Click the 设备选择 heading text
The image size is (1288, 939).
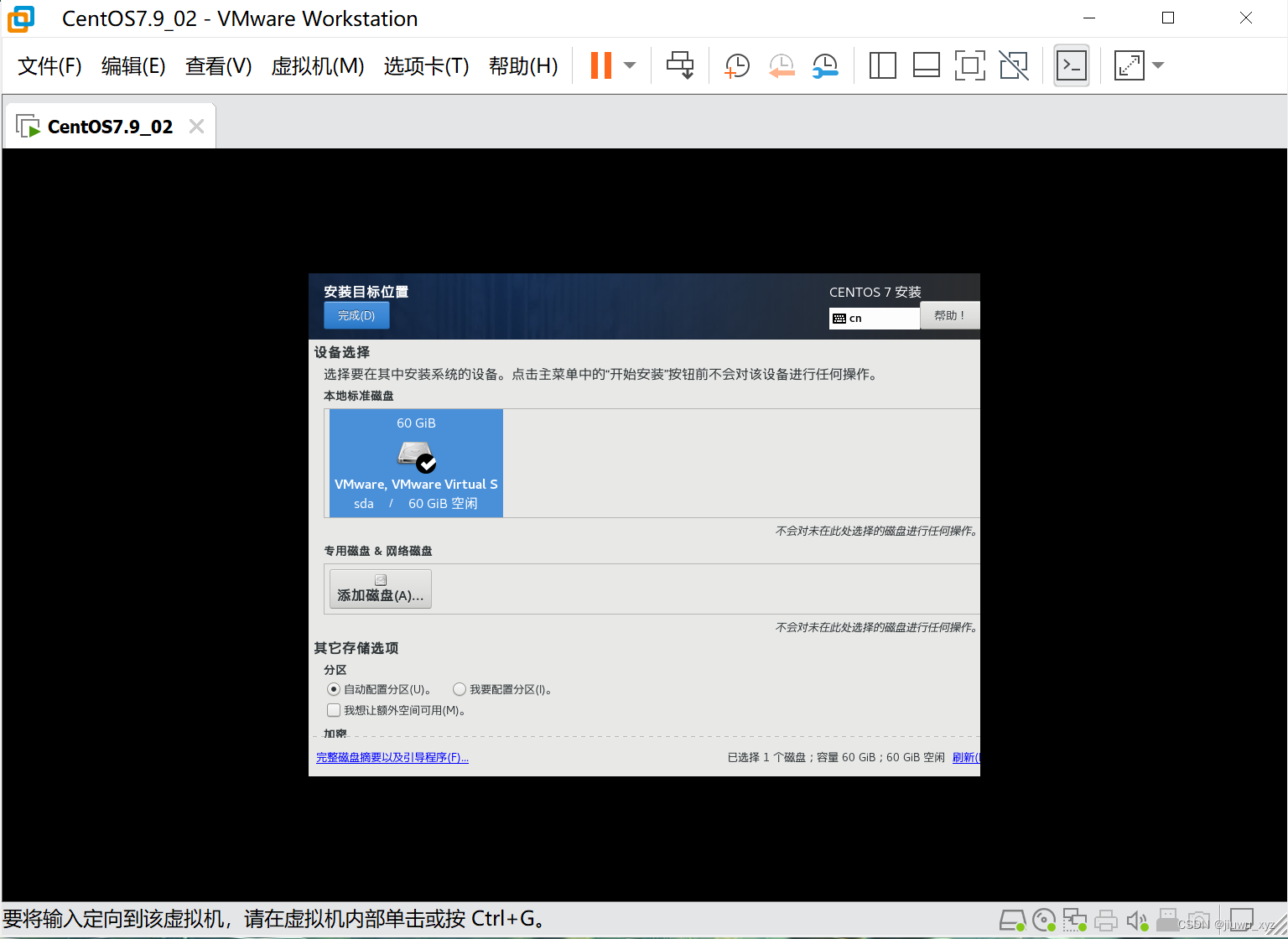[x=342, y=352]
